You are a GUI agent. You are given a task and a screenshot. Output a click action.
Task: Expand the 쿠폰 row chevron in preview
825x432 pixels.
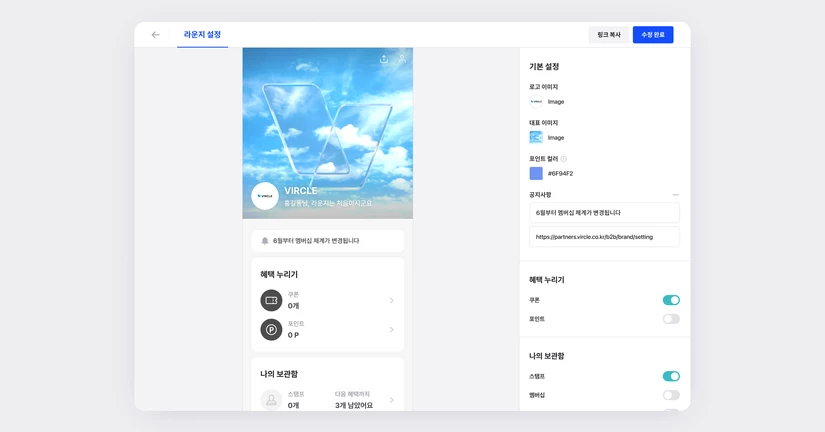(x=391, y=300)
